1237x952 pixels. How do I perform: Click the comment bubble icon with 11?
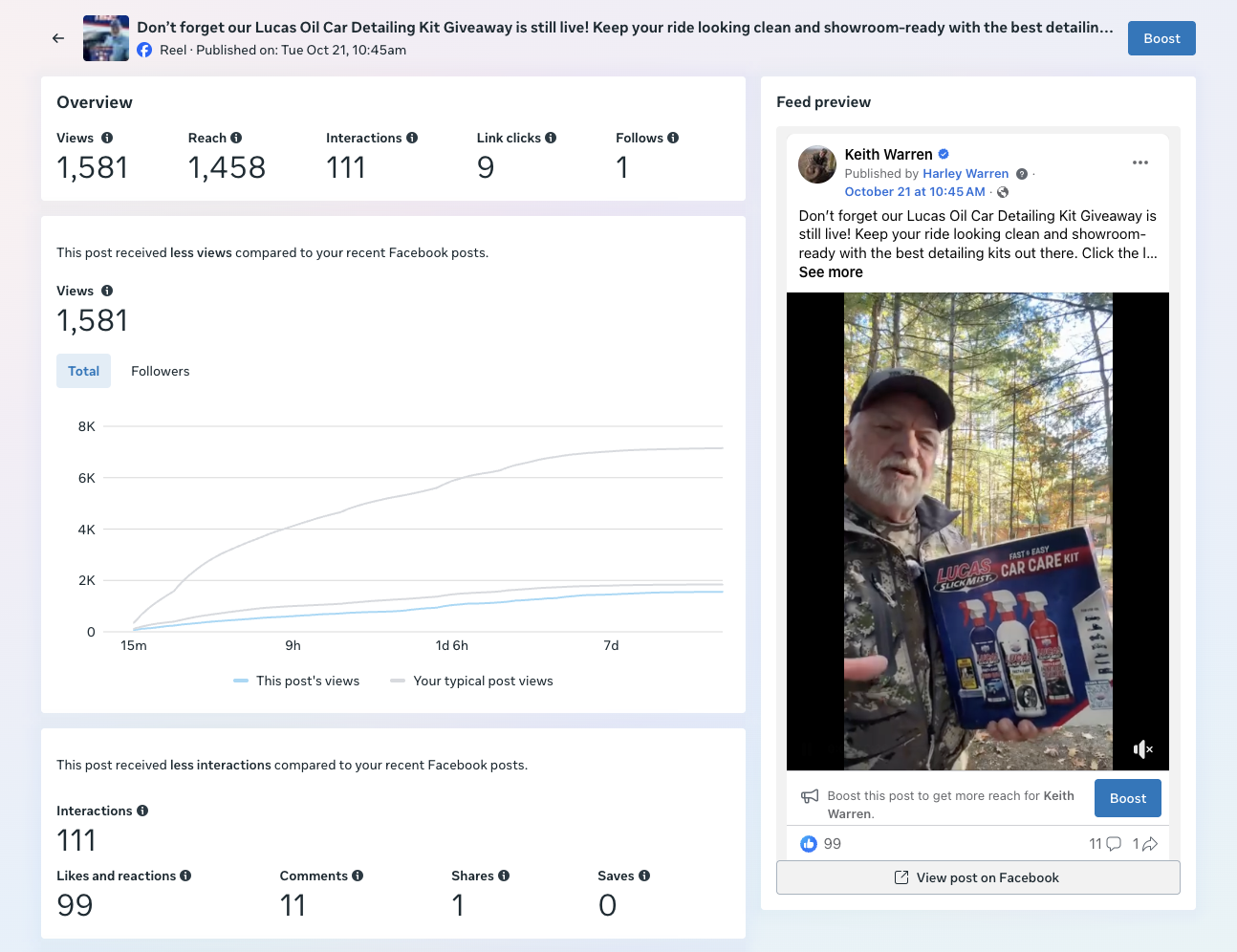click(x=1114, y=844)
